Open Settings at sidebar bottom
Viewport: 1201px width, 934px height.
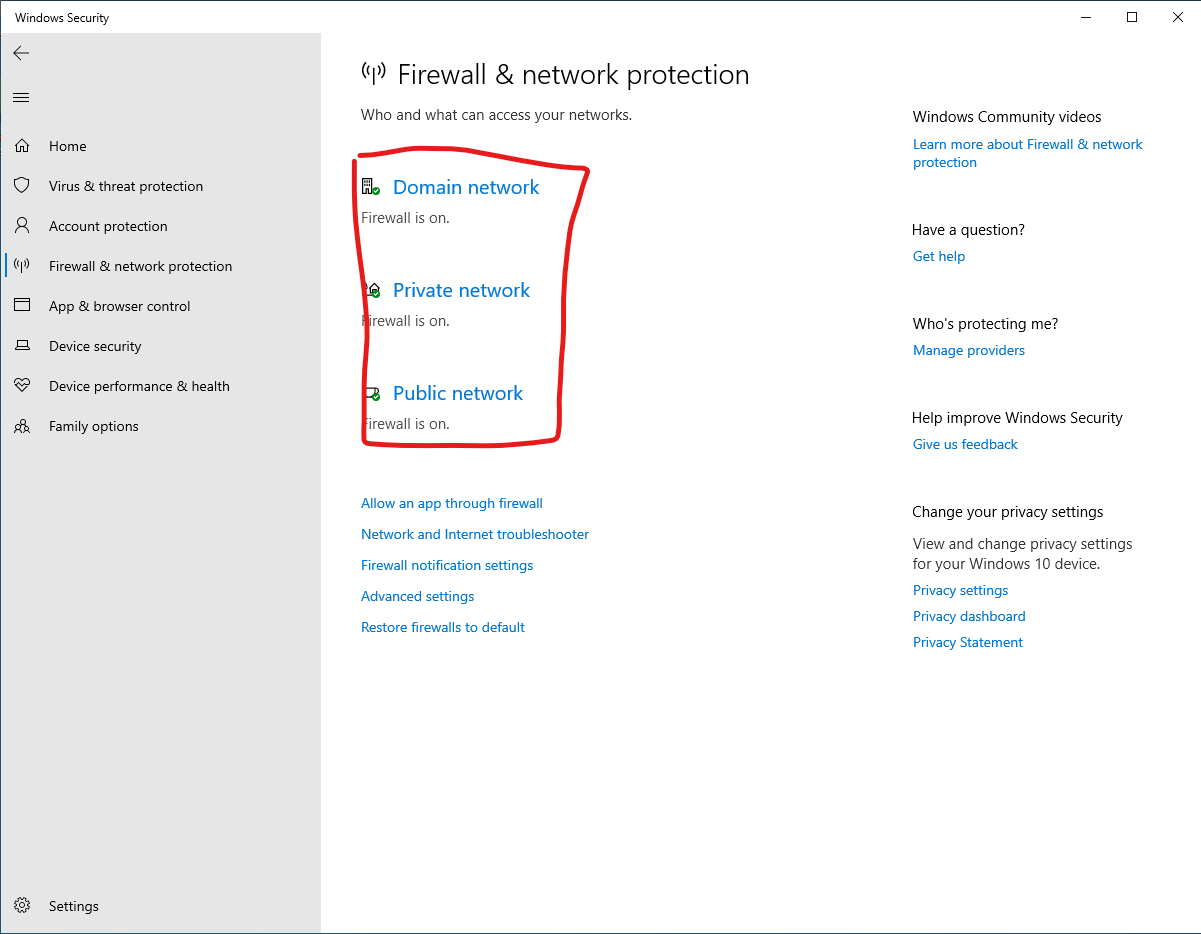73,906
